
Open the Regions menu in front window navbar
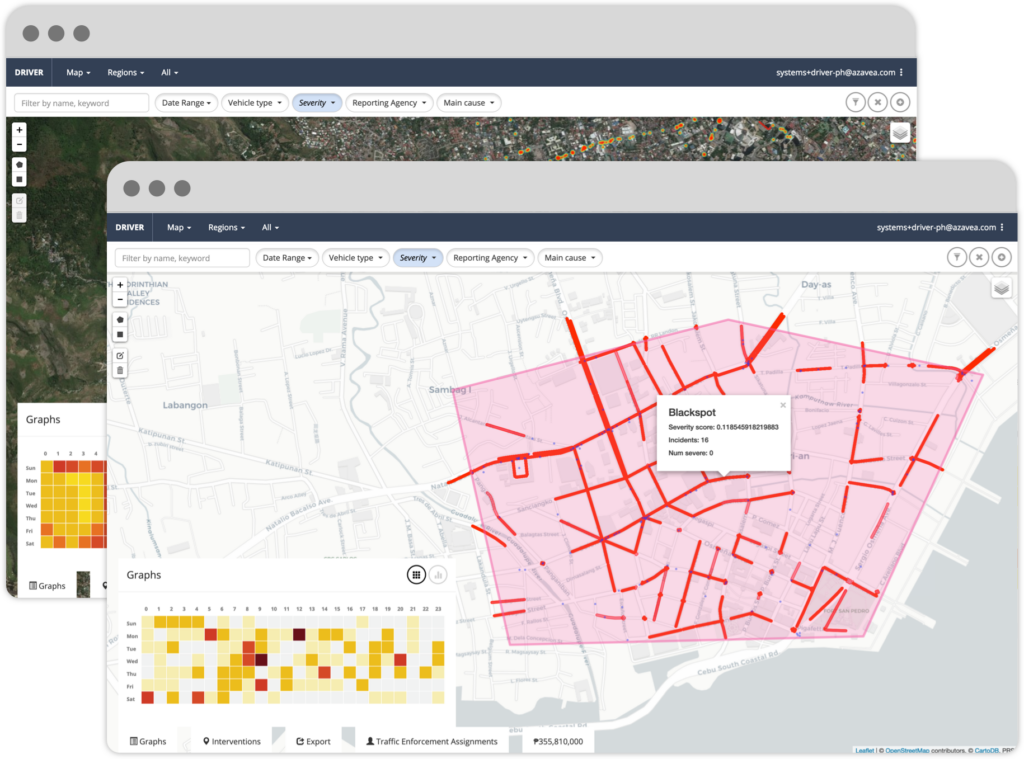(x=226, y=227)
